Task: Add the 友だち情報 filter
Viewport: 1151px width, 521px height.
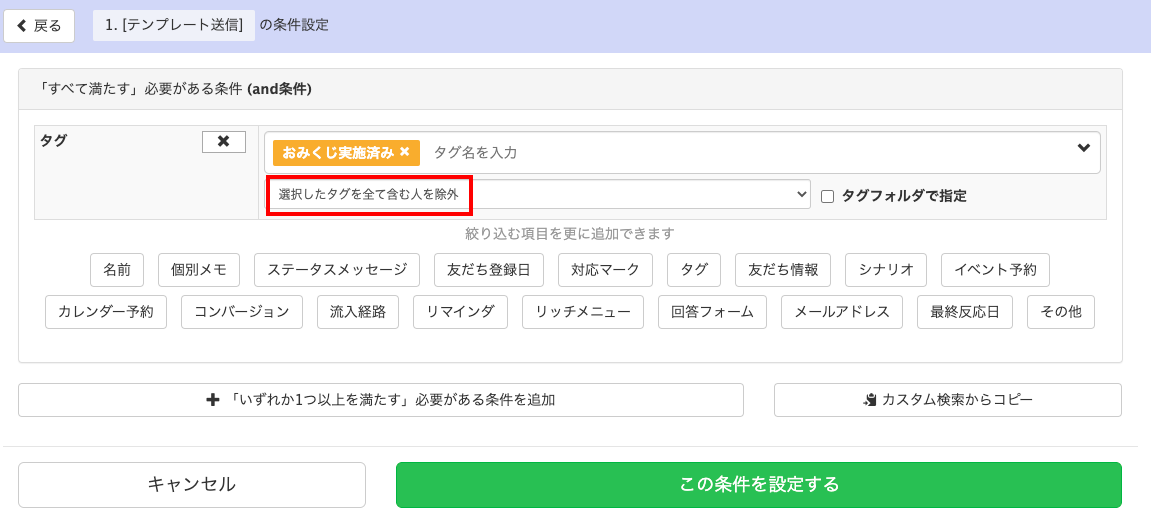Action: point(783,270)
